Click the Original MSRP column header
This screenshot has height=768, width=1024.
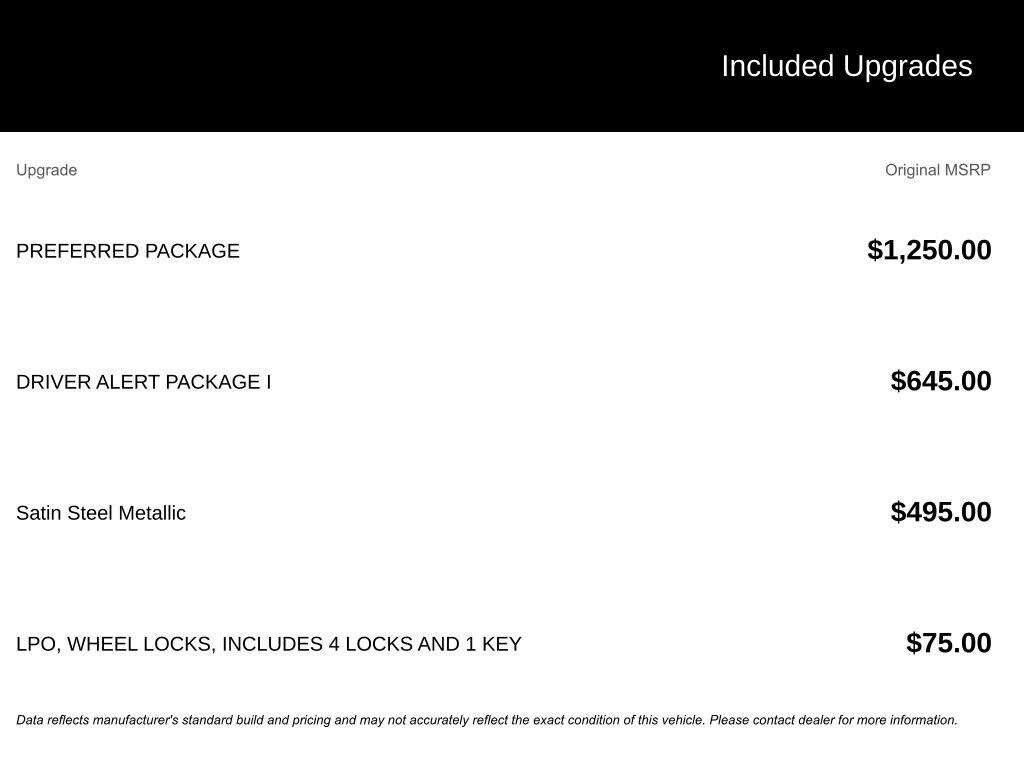[937, 170]
